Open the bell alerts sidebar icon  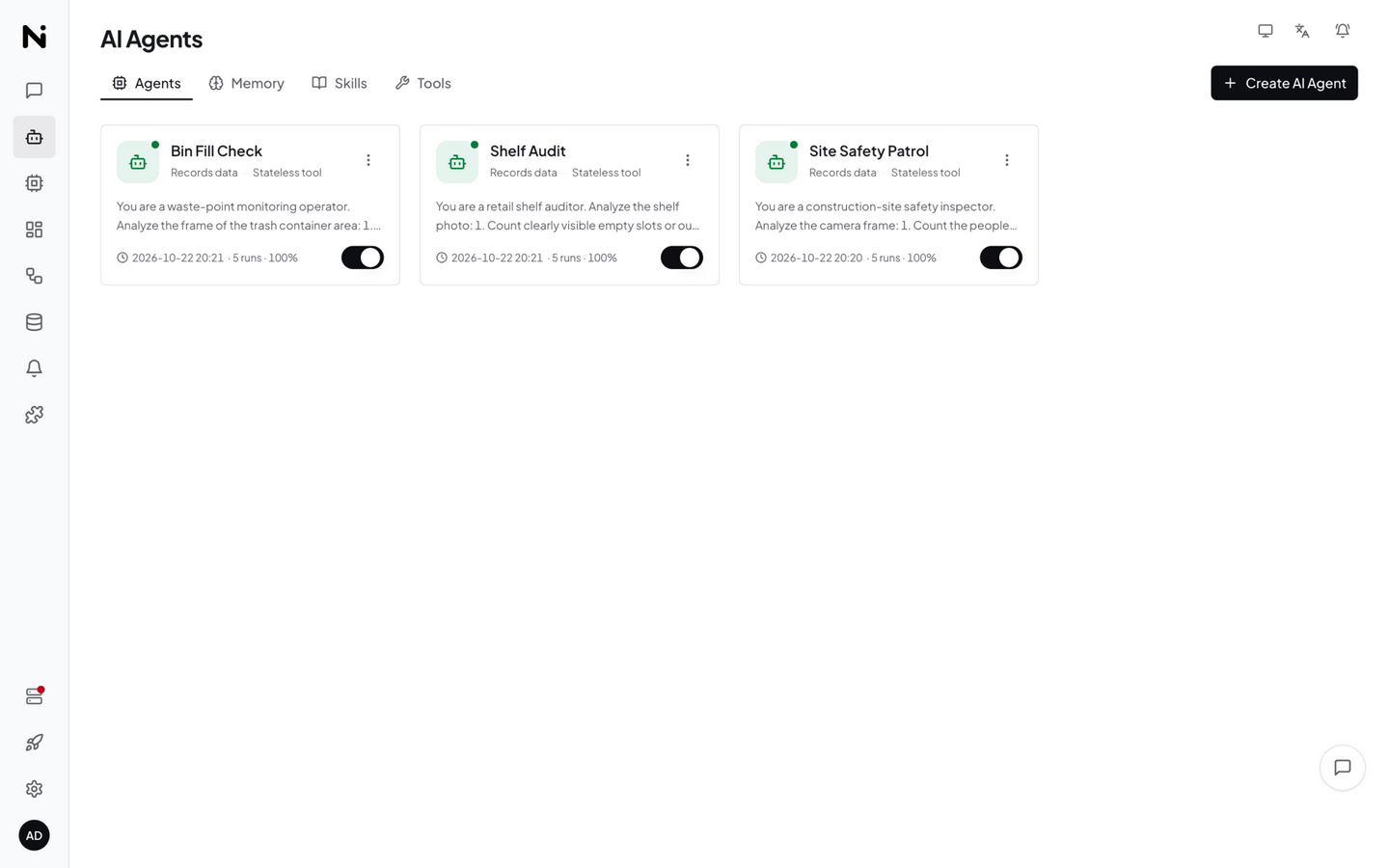point(34,368)
